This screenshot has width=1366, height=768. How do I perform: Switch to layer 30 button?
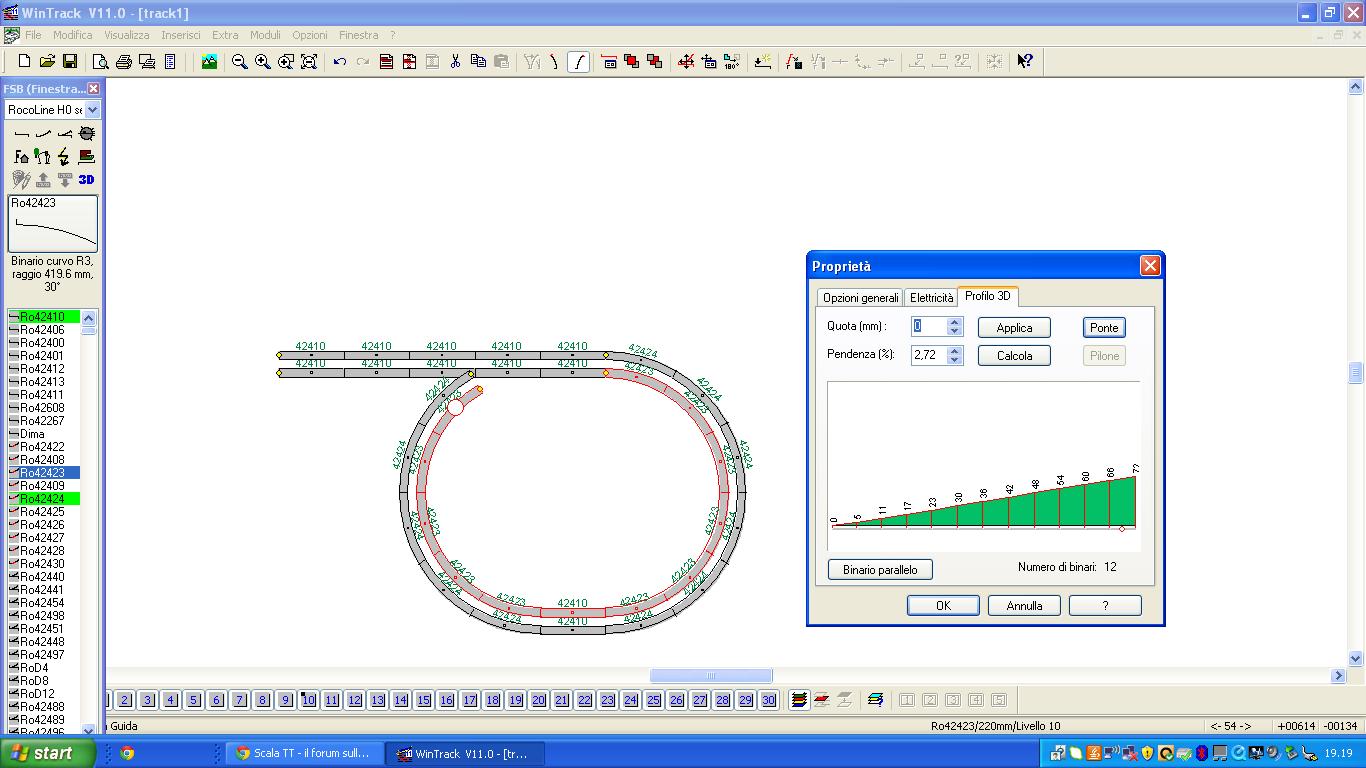pyautogui.click(x=769, y=700)
